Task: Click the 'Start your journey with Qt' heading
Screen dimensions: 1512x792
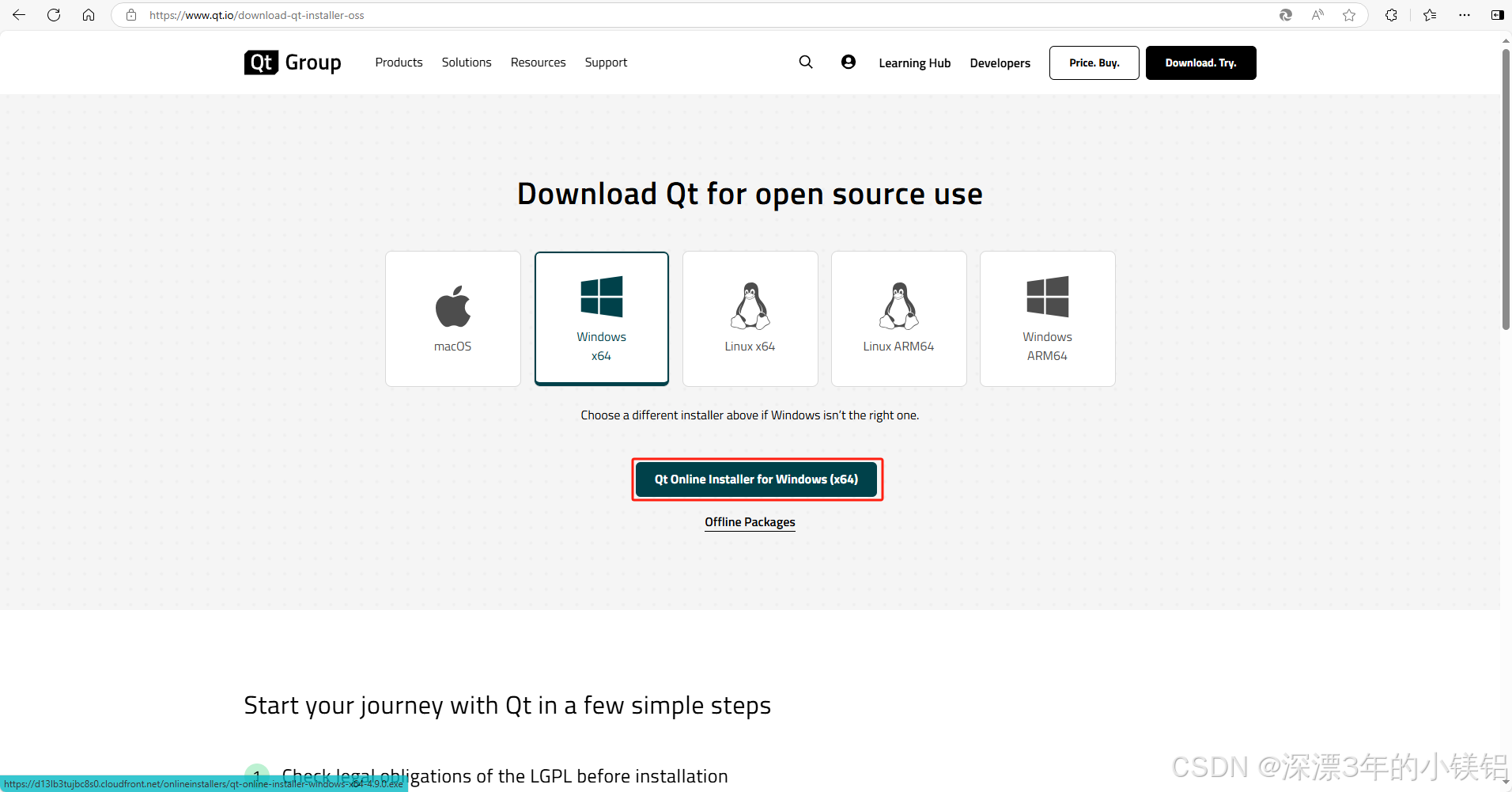Action: point(507,705)
